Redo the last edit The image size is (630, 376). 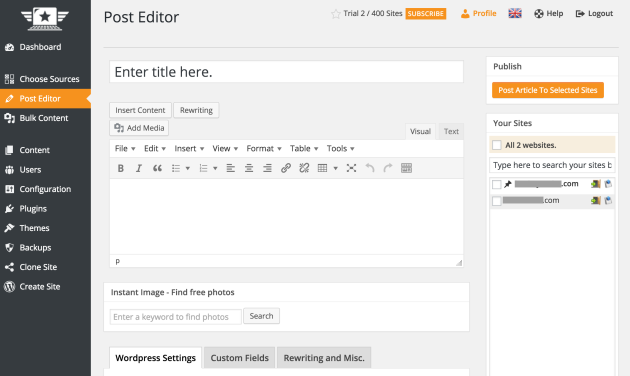(x=388, y=168)
